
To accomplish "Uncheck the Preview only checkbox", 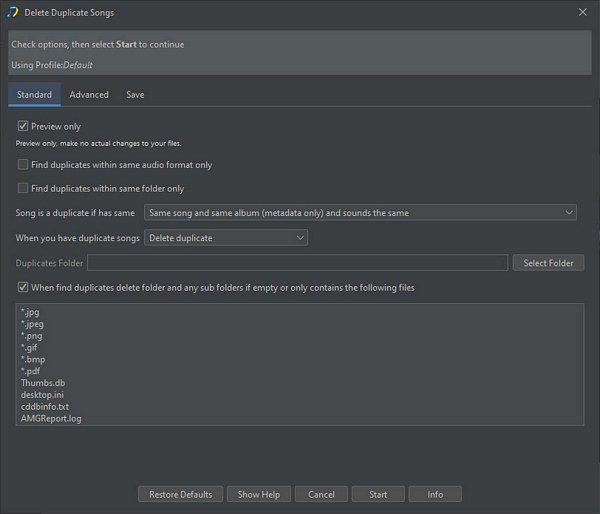I will pyautogui.click(x=23, y=127).
